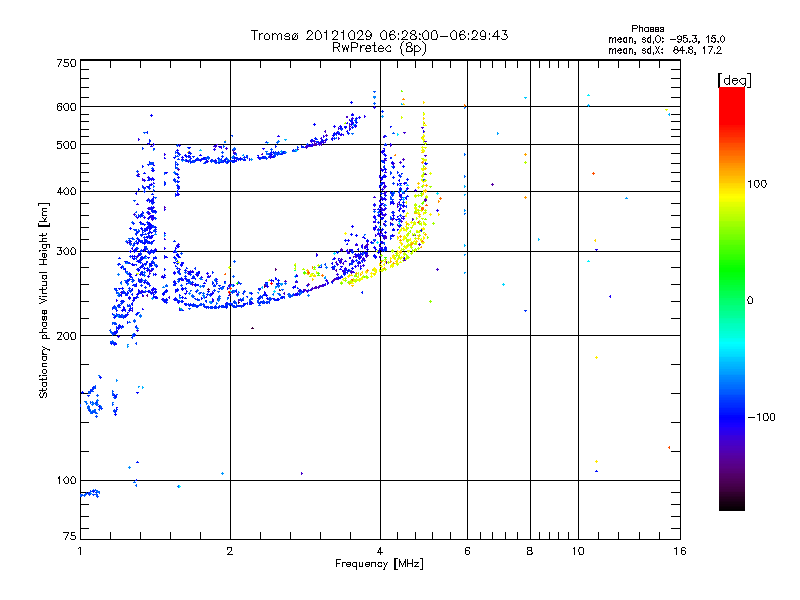Click the y-axis tick label '75'
This screenshot has width=800, height=600.
click(x=70, y=536)
